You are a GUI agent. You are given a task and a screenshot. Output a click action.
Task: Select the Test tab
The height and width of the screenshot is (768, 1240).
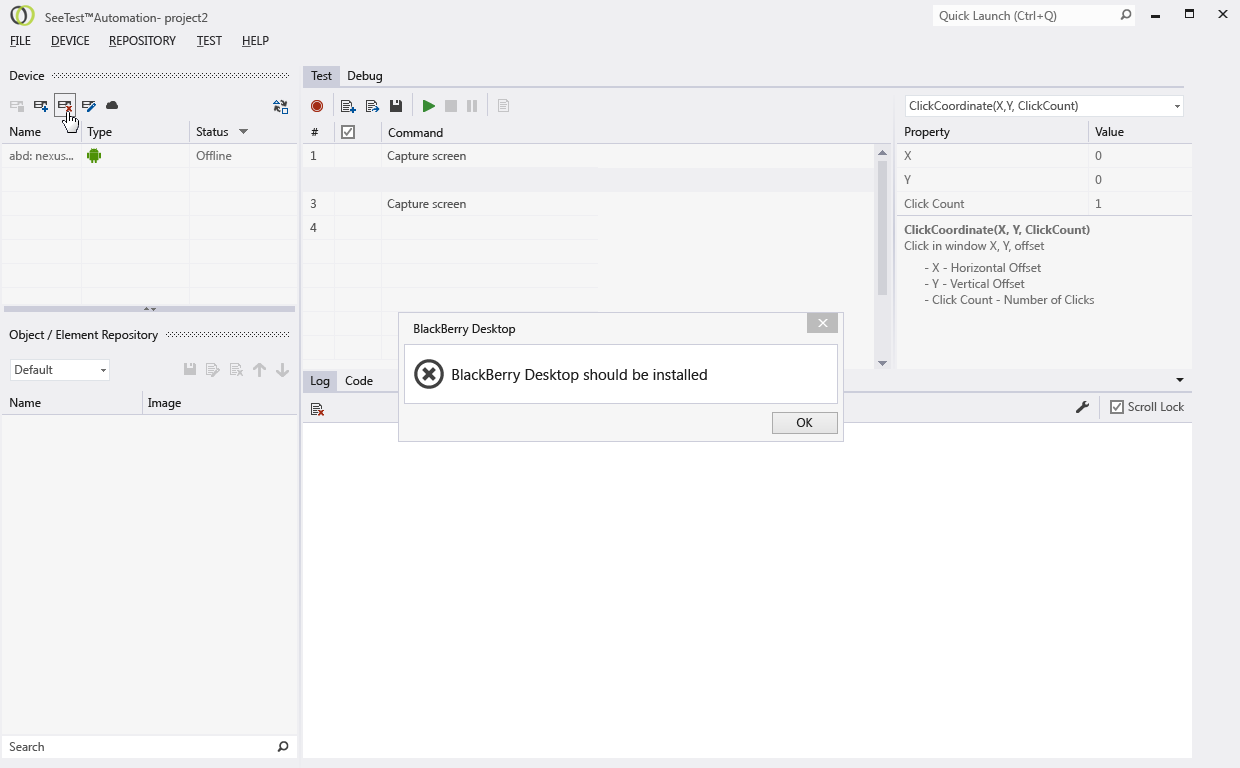tap(321, 76)
